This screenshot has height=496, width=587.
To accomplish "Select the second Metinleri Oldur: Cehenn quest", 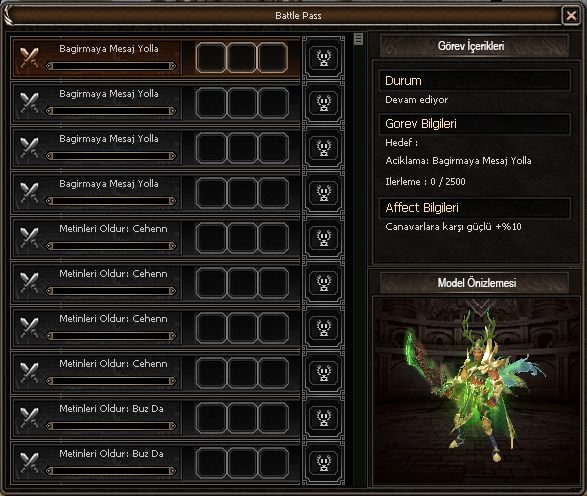I will pyautogui.click(x=156, y=283).
